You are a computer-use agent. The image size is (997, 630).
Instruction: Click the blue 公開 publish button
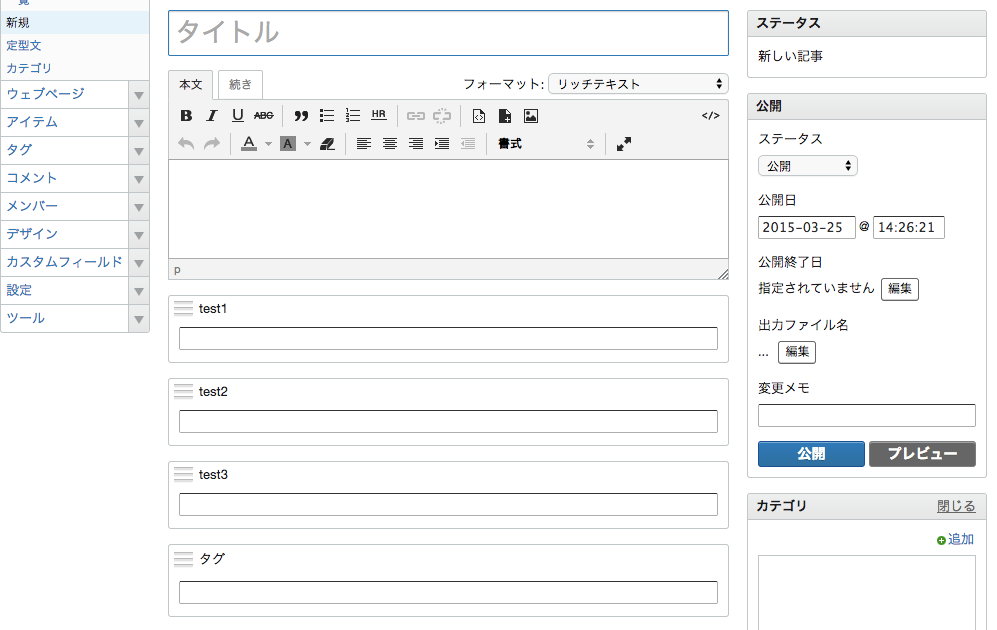coord(811,454)
